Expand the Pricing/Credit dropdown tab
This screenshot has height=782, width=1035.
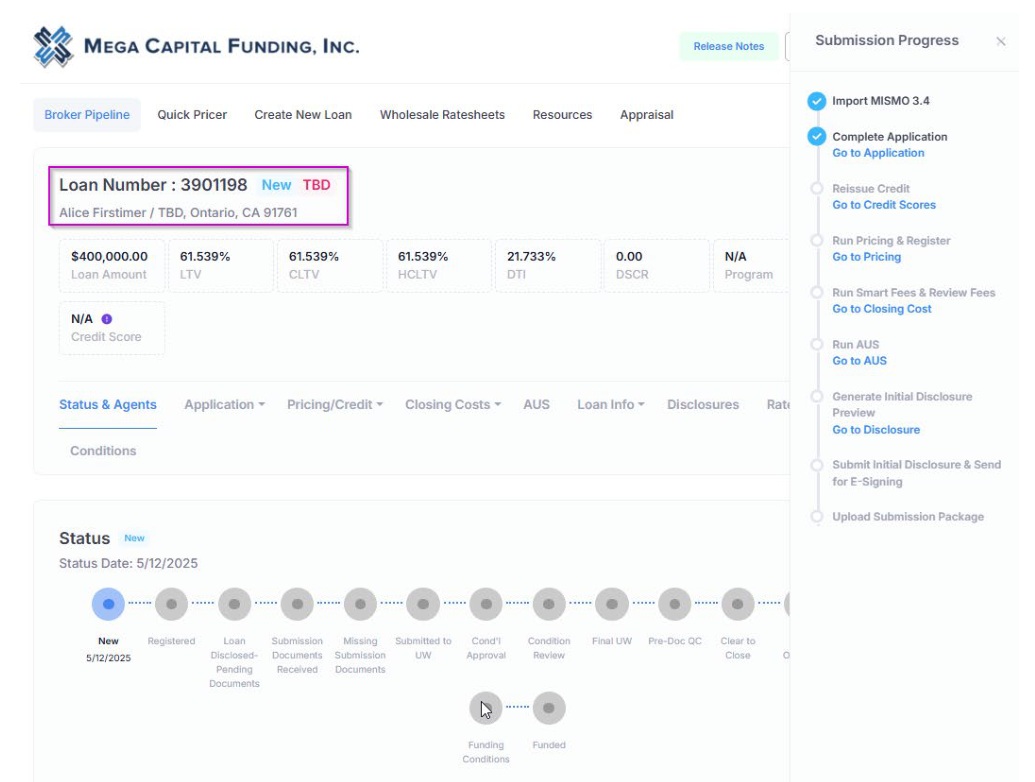pos(335,405)
